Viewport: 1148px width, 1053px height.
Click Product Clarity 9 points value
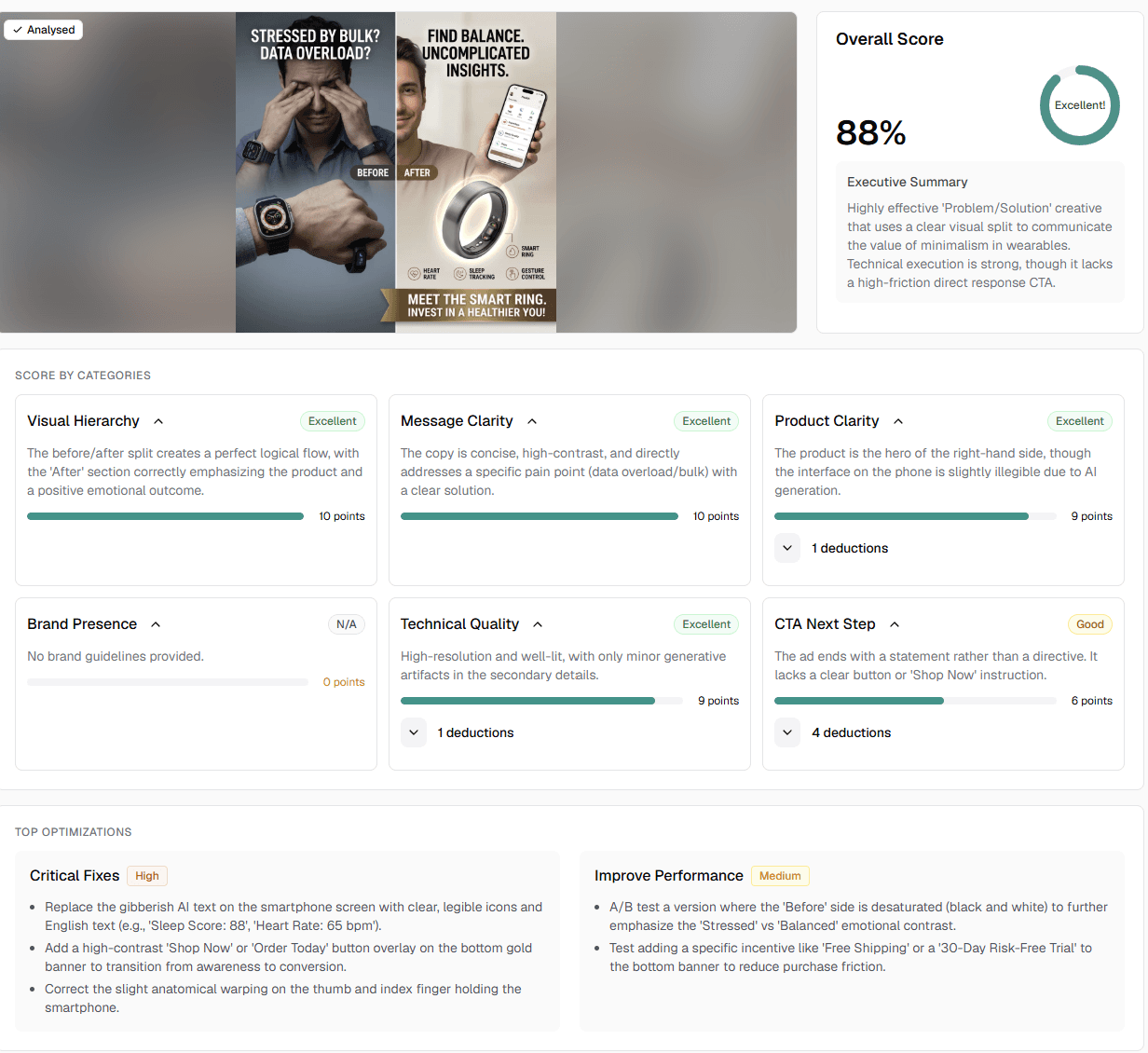(x=1092, y=516)
